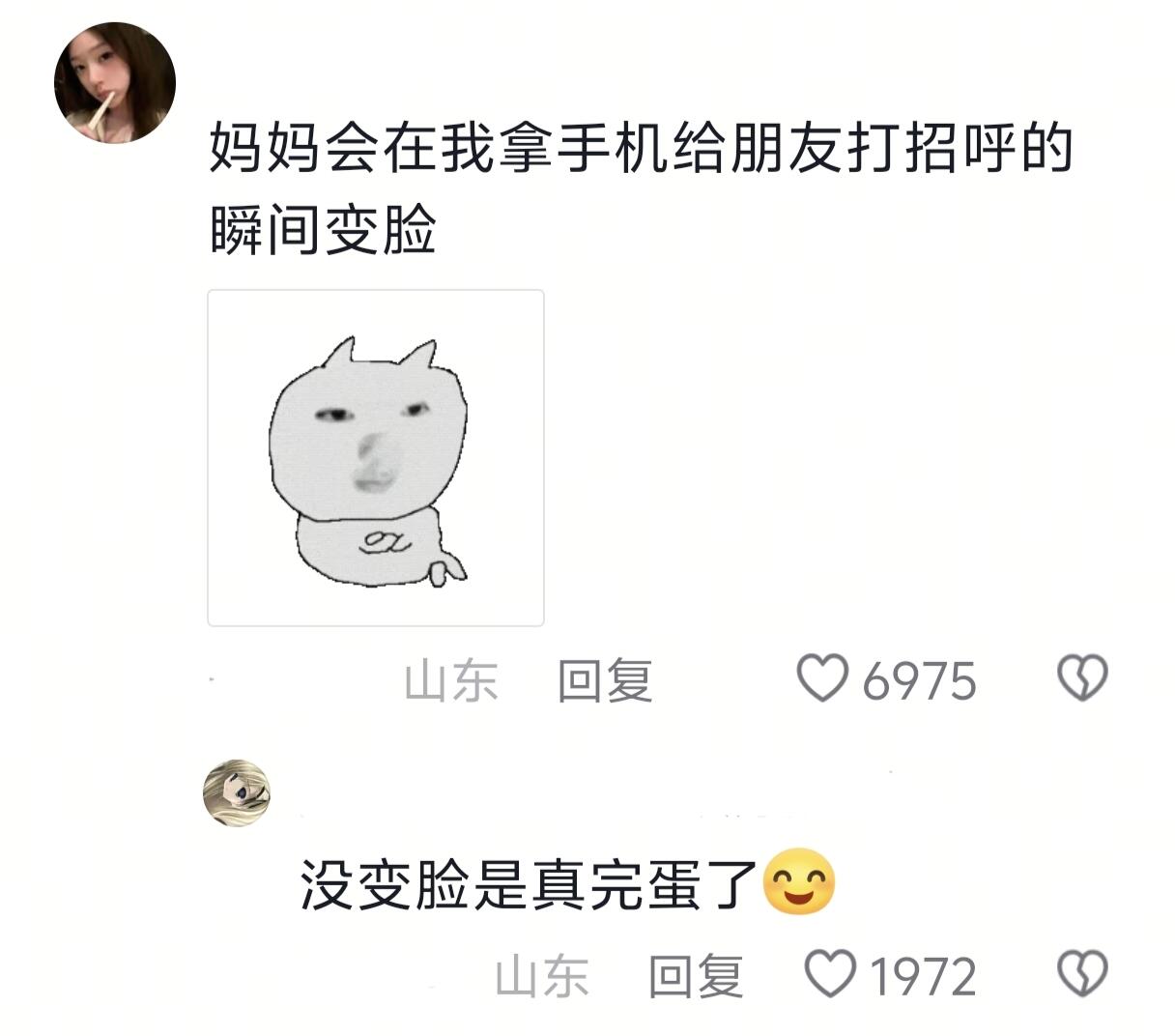Tap the 6975 like count
This screenshot has height=1036, width=1175.
click(919, 681)
